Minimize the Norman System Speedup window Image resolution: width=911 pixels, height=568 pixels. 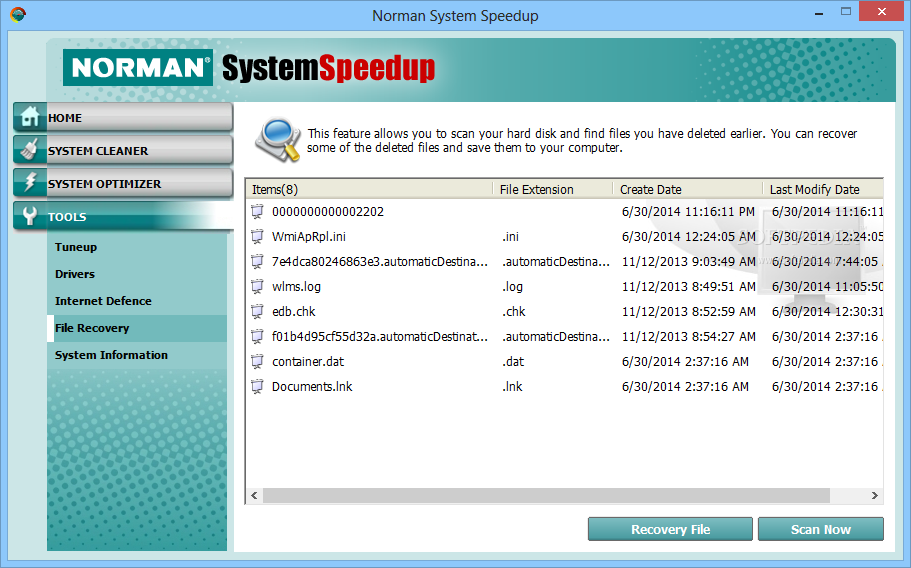click(819, 13)
